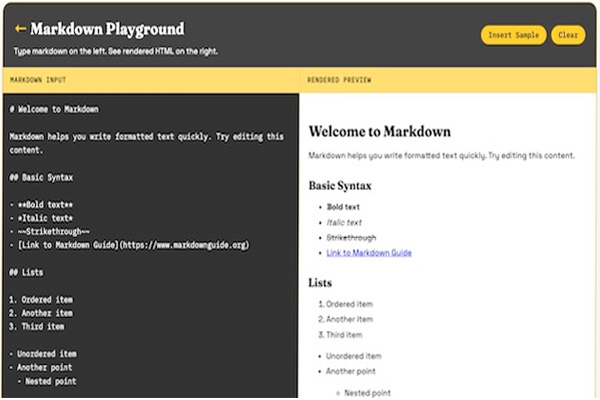Open the Link to Markdown Guide link
600x400 pixels.
[369, 253]
